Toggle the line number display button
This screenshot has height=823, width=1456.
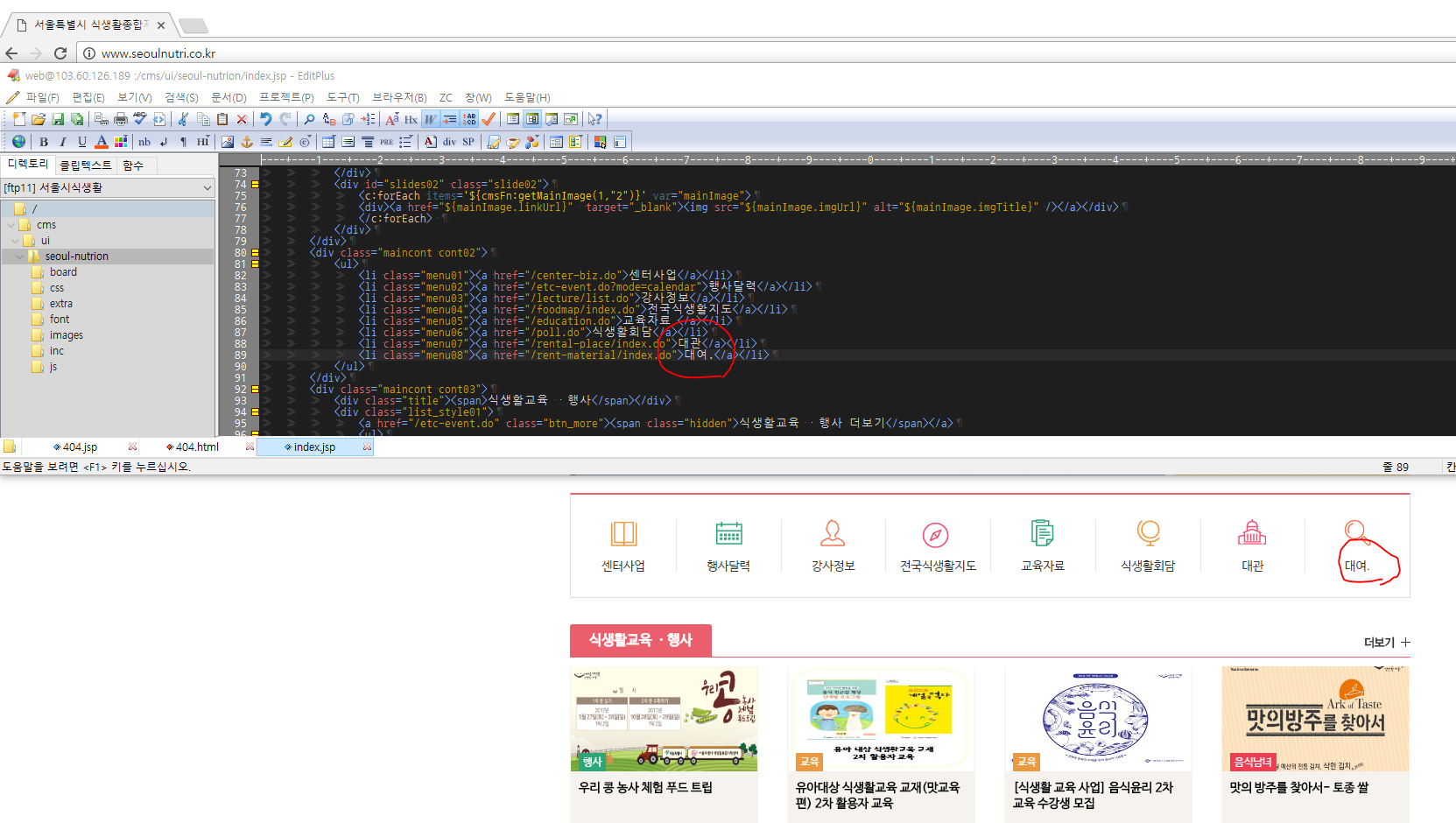[470, 119]
